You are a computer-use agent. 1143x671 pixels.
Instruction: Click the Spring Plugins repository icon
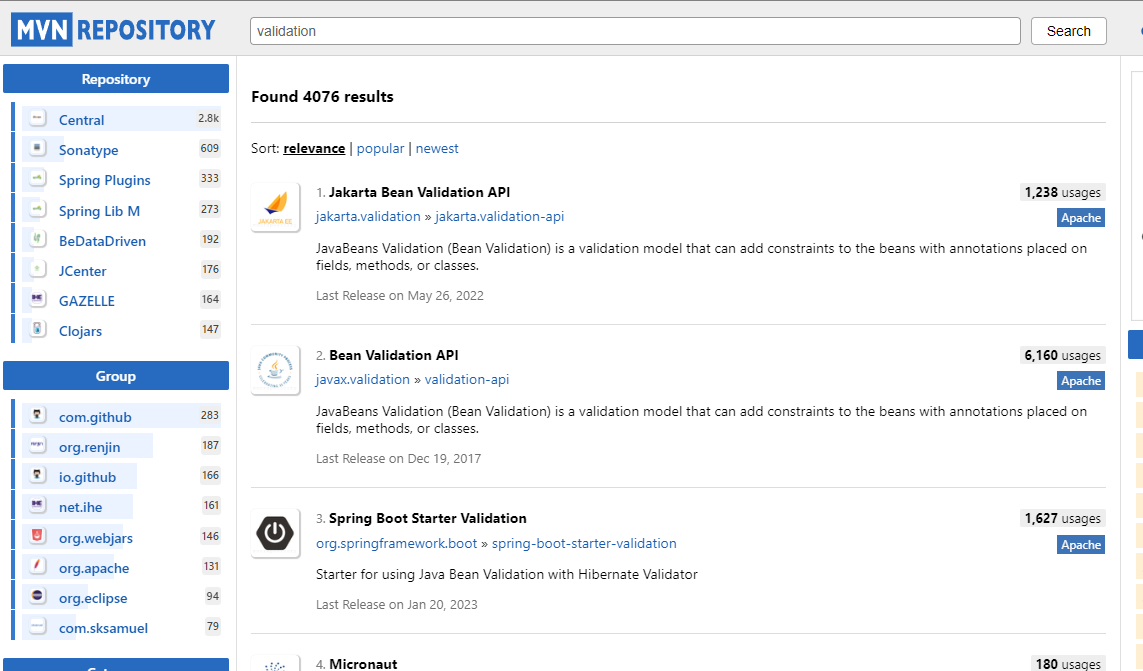click(38, 178)
